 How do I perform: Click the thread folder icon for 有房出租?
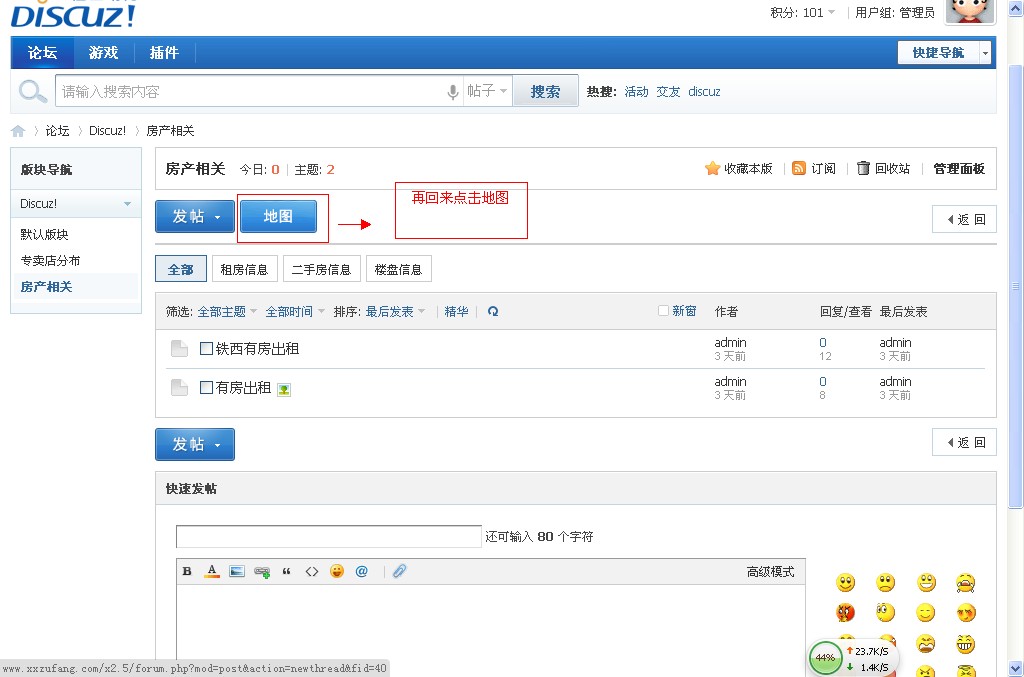tap(180, 388)
